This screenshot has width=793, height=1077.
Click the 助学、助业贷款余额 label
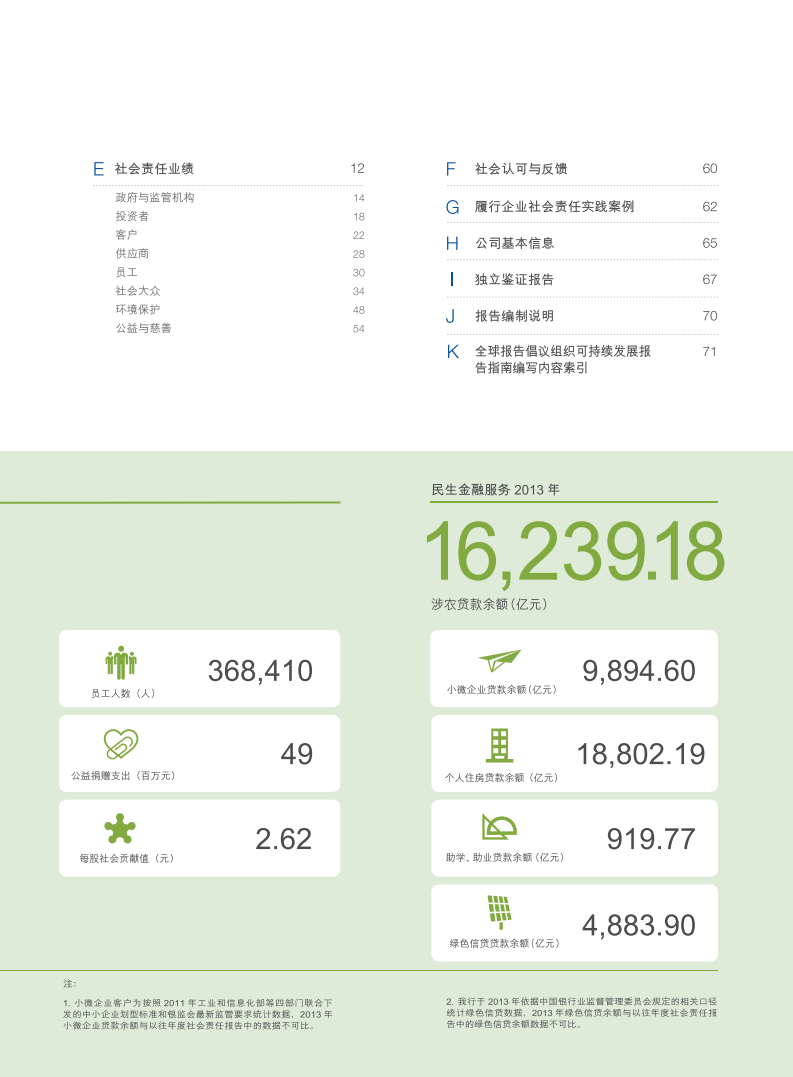pyautogui.click(x=505, y=857)
